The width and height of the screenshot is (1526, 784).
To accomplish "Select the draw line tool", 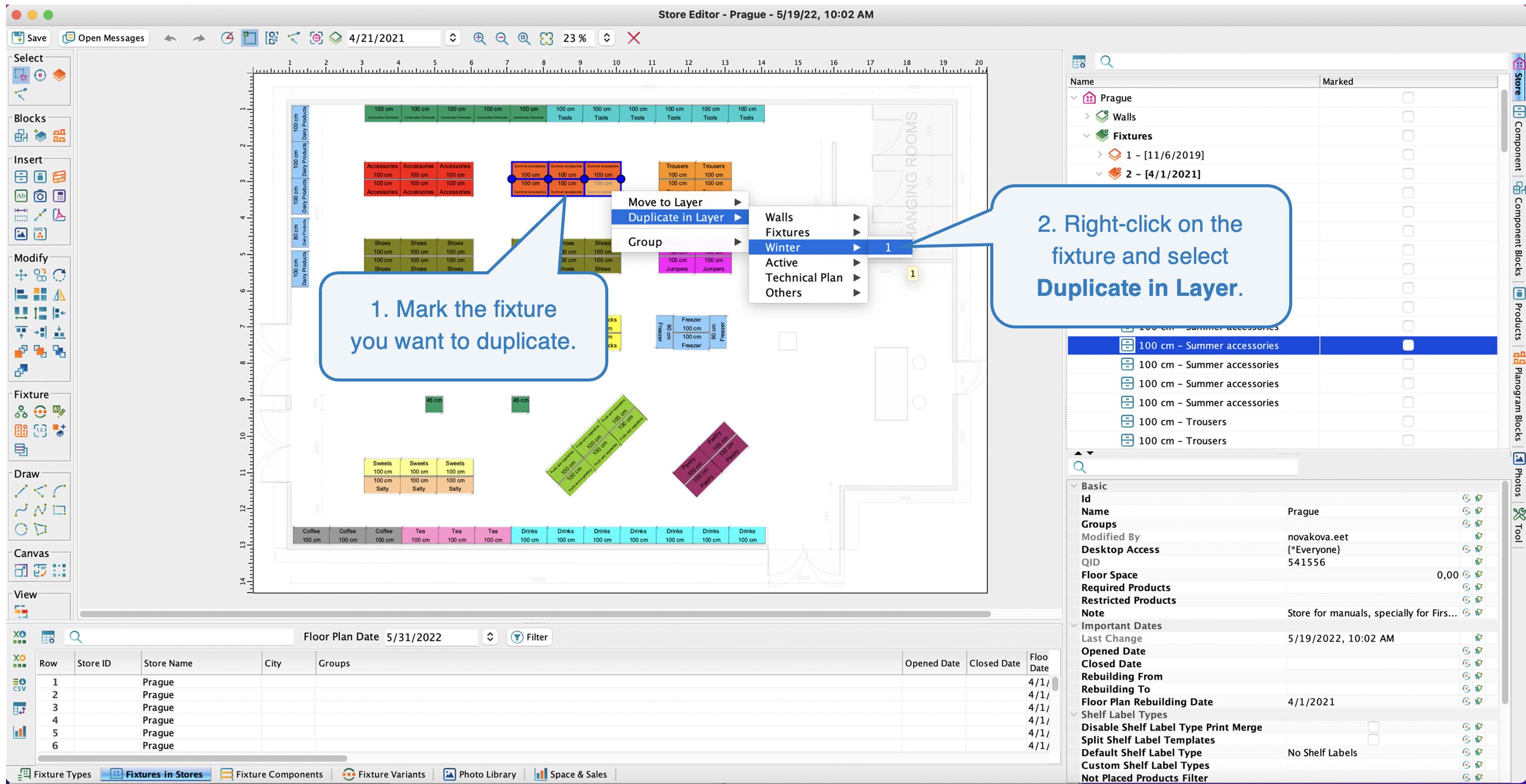I will click(21, 491).
